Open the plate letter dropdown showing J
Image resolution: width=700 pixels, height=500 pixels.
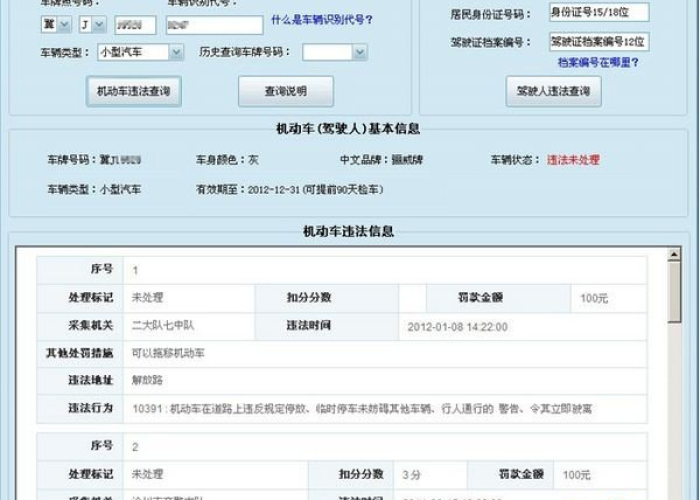point(93,25)
